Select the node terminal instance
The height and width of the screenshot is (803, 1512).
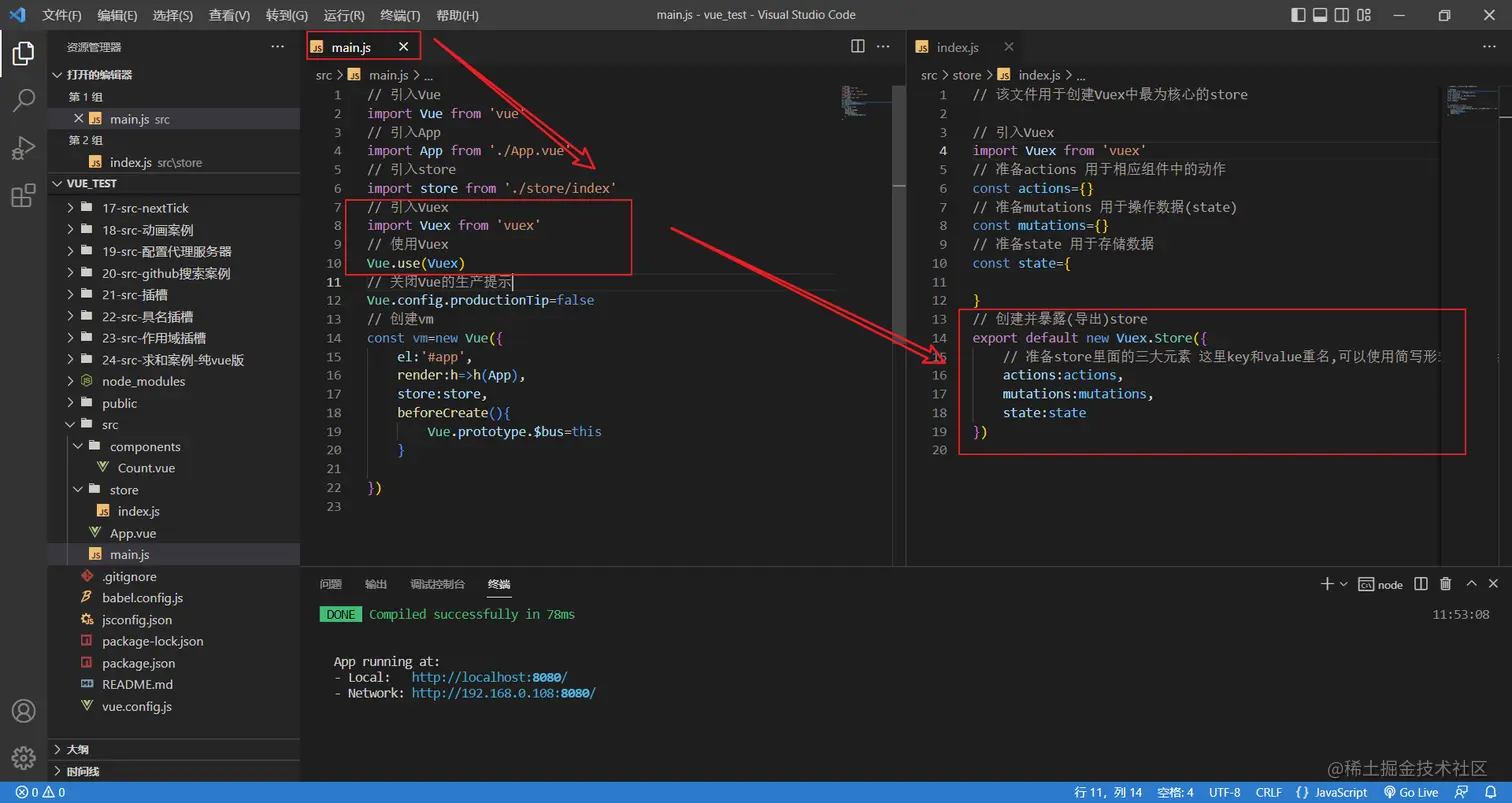1381,585
